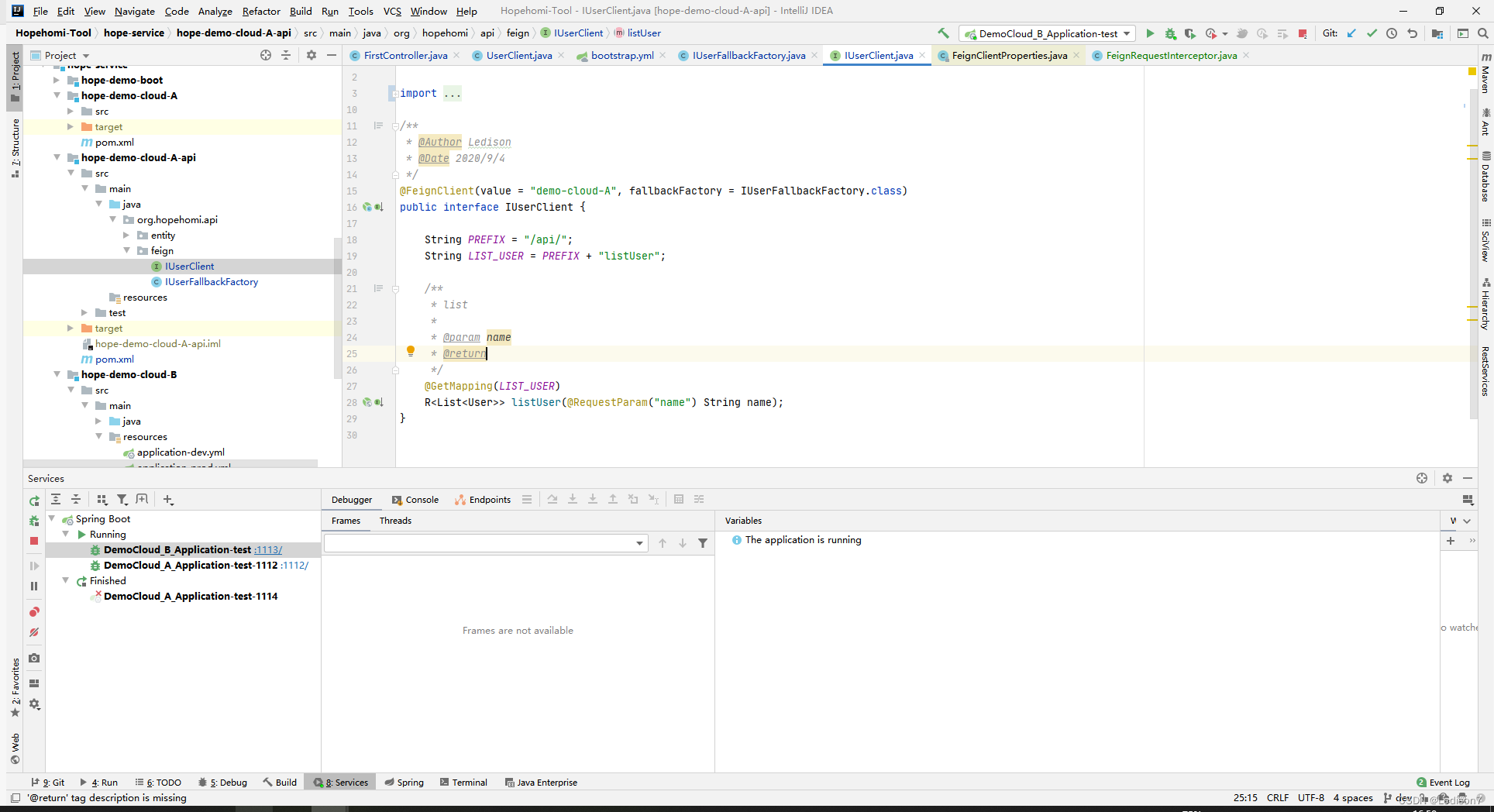Open the frames thread dropdown
The height and width of the screenshot is (812, 1494).
point(485,543)
